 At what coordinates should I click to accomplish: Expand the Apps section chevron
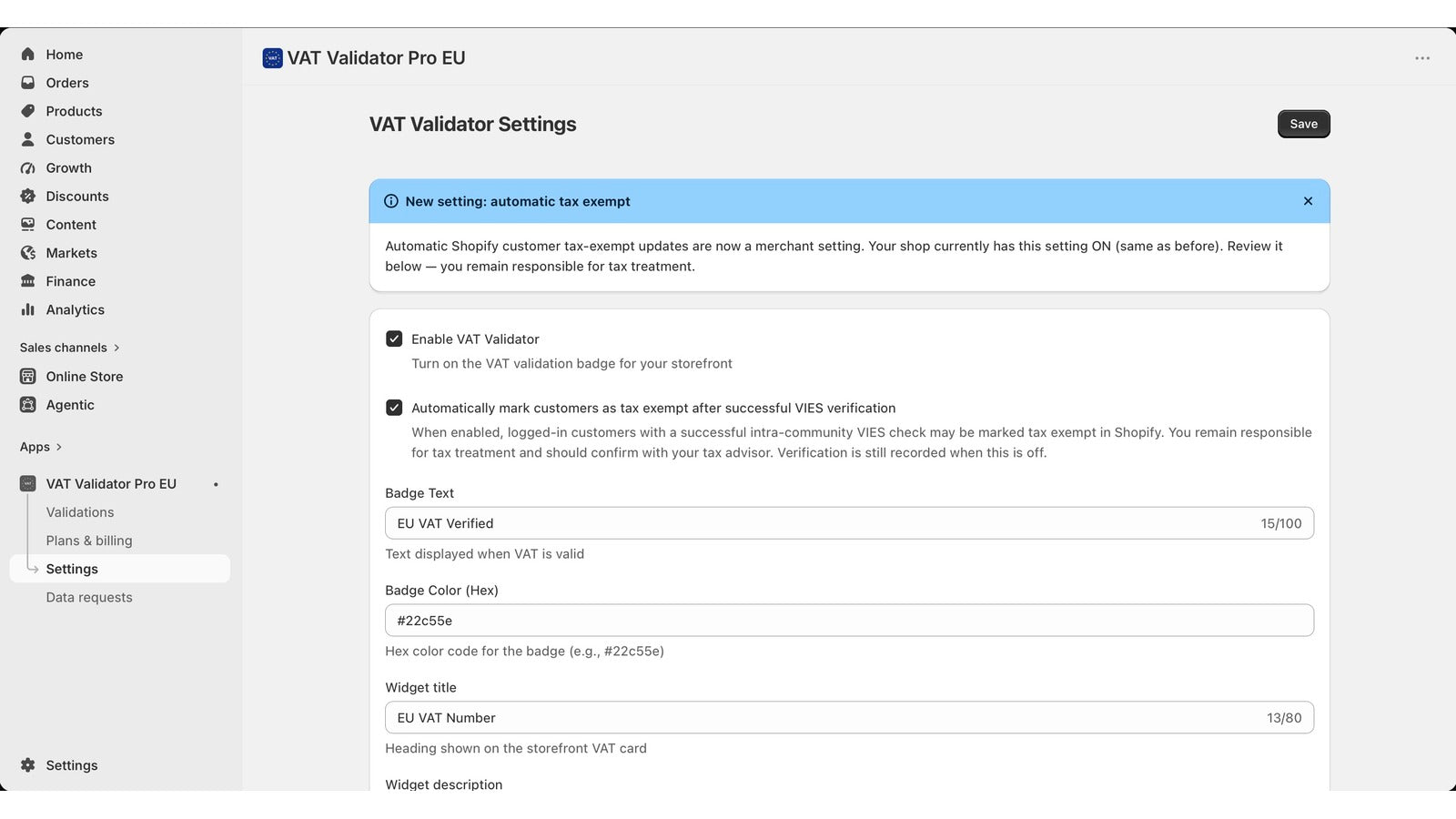(59, 447)
